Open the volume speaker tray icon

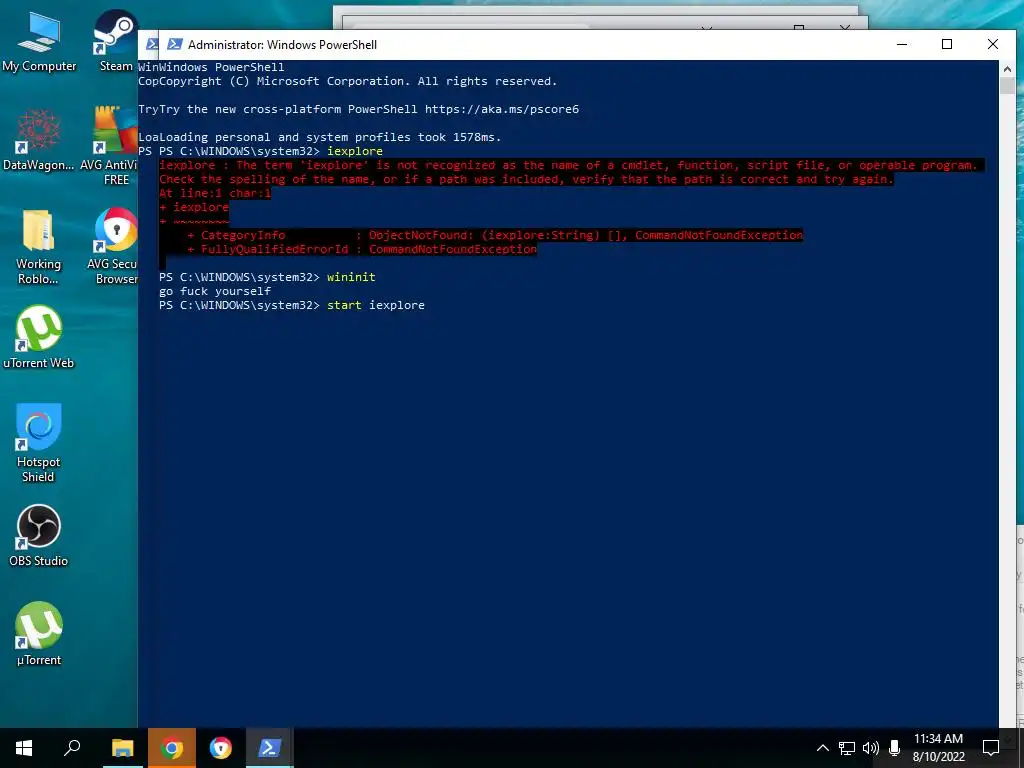pyautogui.click(x=871, y=748)
